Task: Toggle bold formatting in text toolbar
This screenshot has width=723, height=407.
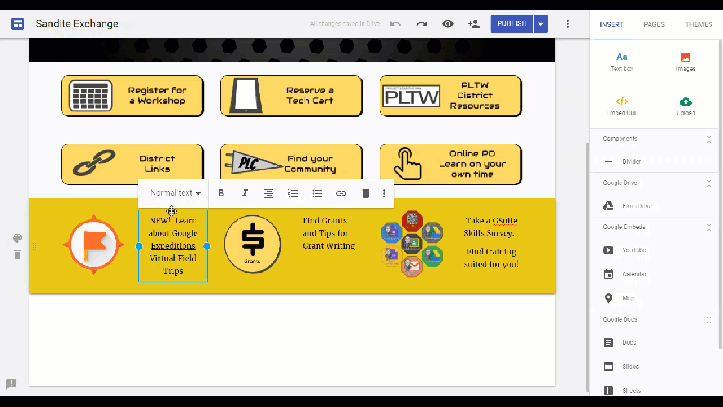Action: click(221, 193)
